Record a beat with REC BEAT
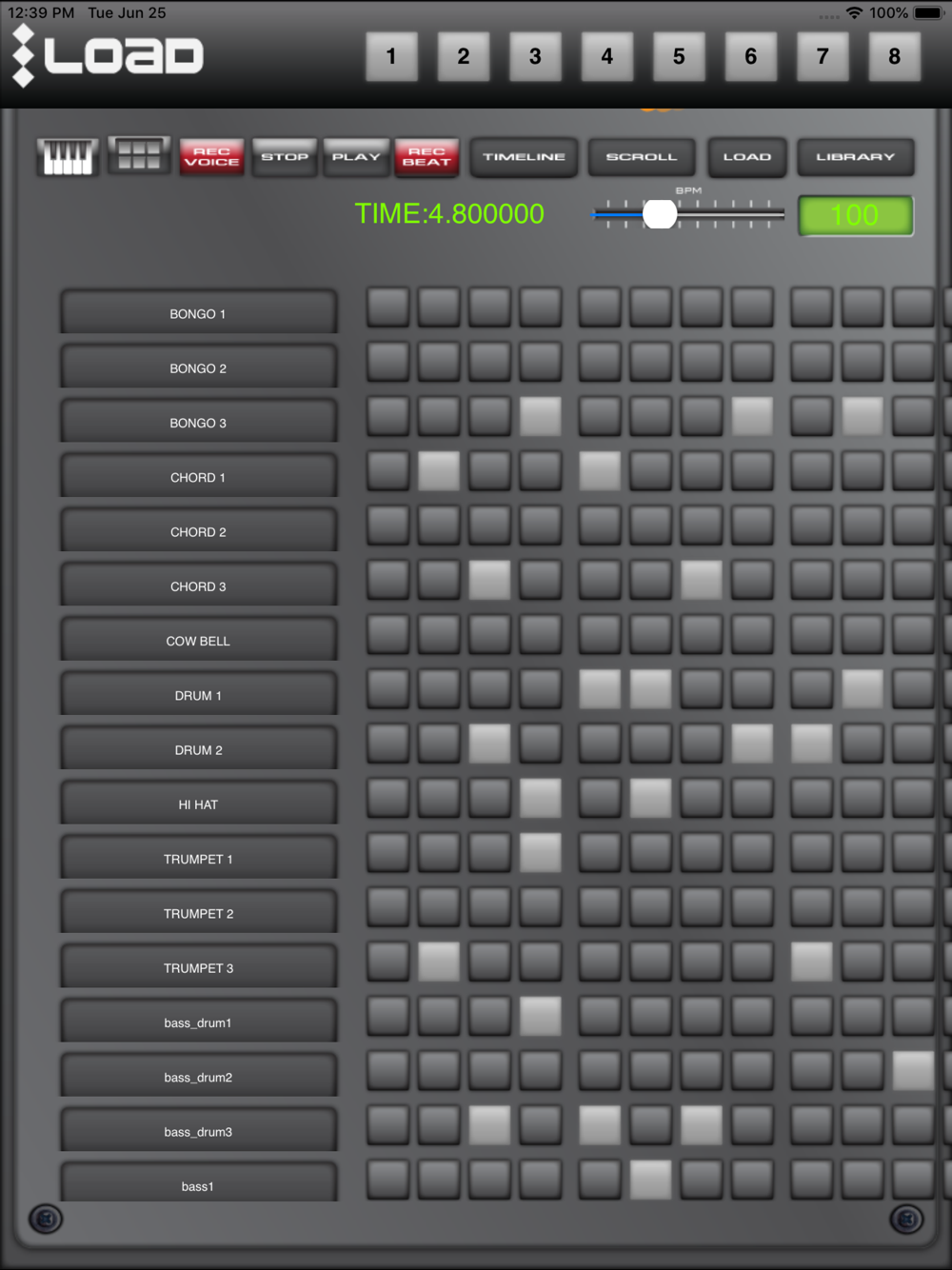The image size is (952, 1270). click(x=426, y=157)
